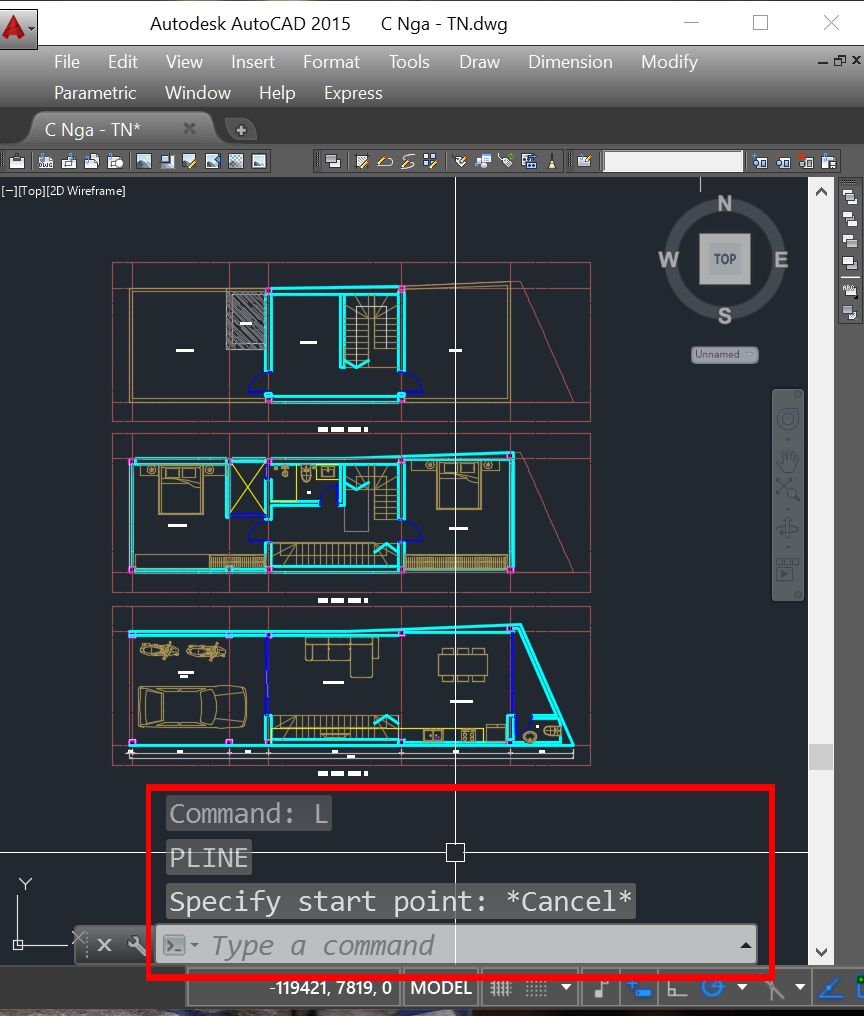Click the vertical scrollbar down arrow

coord(821,951)
